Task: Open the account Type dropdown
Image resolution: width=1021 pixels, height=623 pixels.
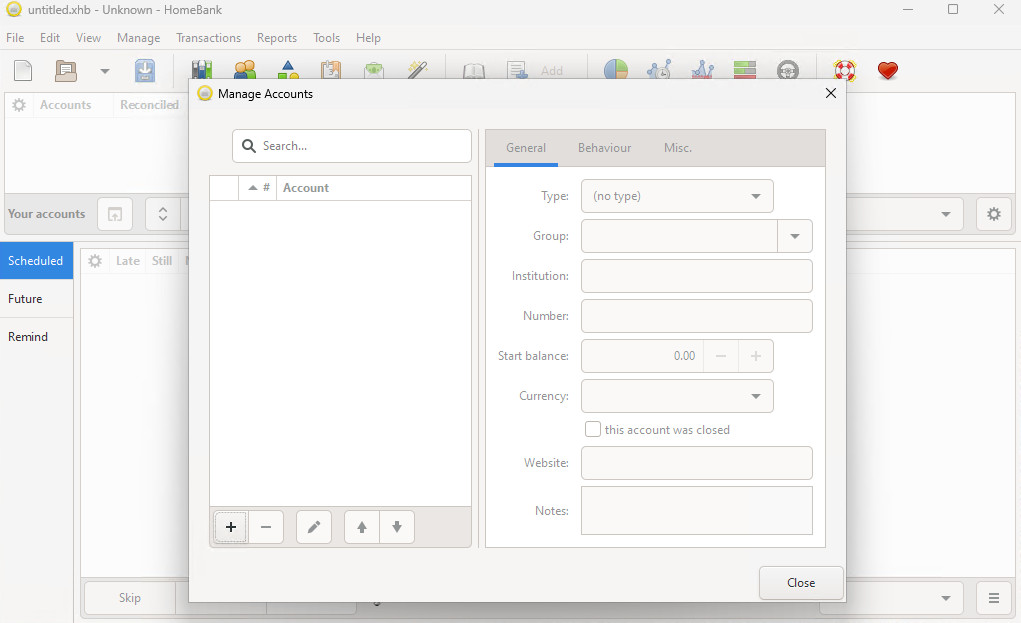Action: (x=677, y=196)
